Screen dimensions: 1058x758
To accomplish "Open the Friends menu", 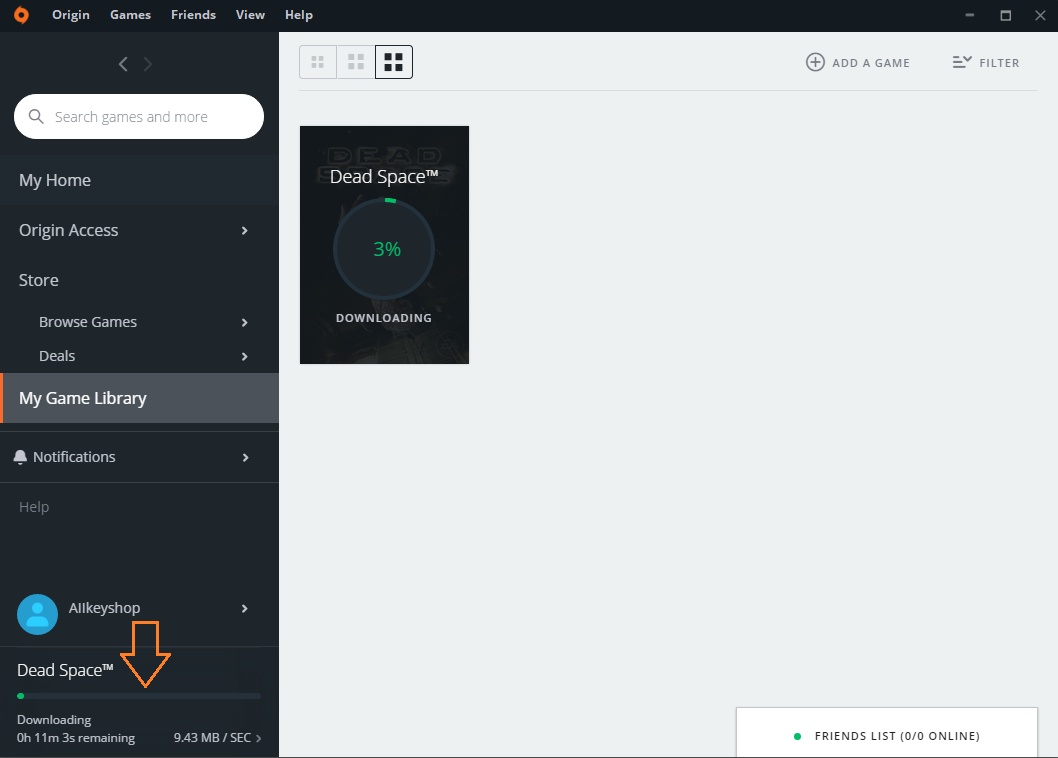I will click(x=193, y=15).
